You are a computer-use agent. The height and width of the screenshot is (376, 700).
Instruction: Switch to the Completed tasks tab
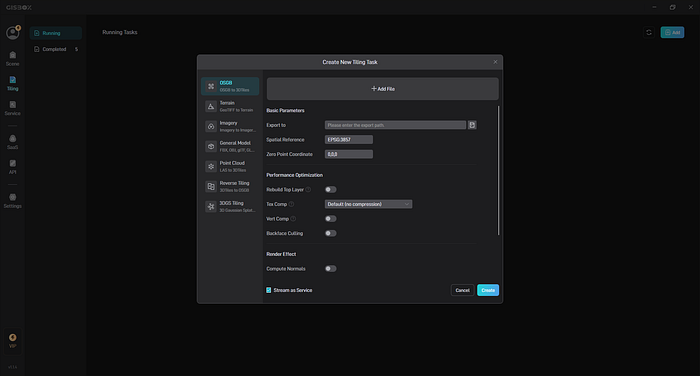pos(55,49)
